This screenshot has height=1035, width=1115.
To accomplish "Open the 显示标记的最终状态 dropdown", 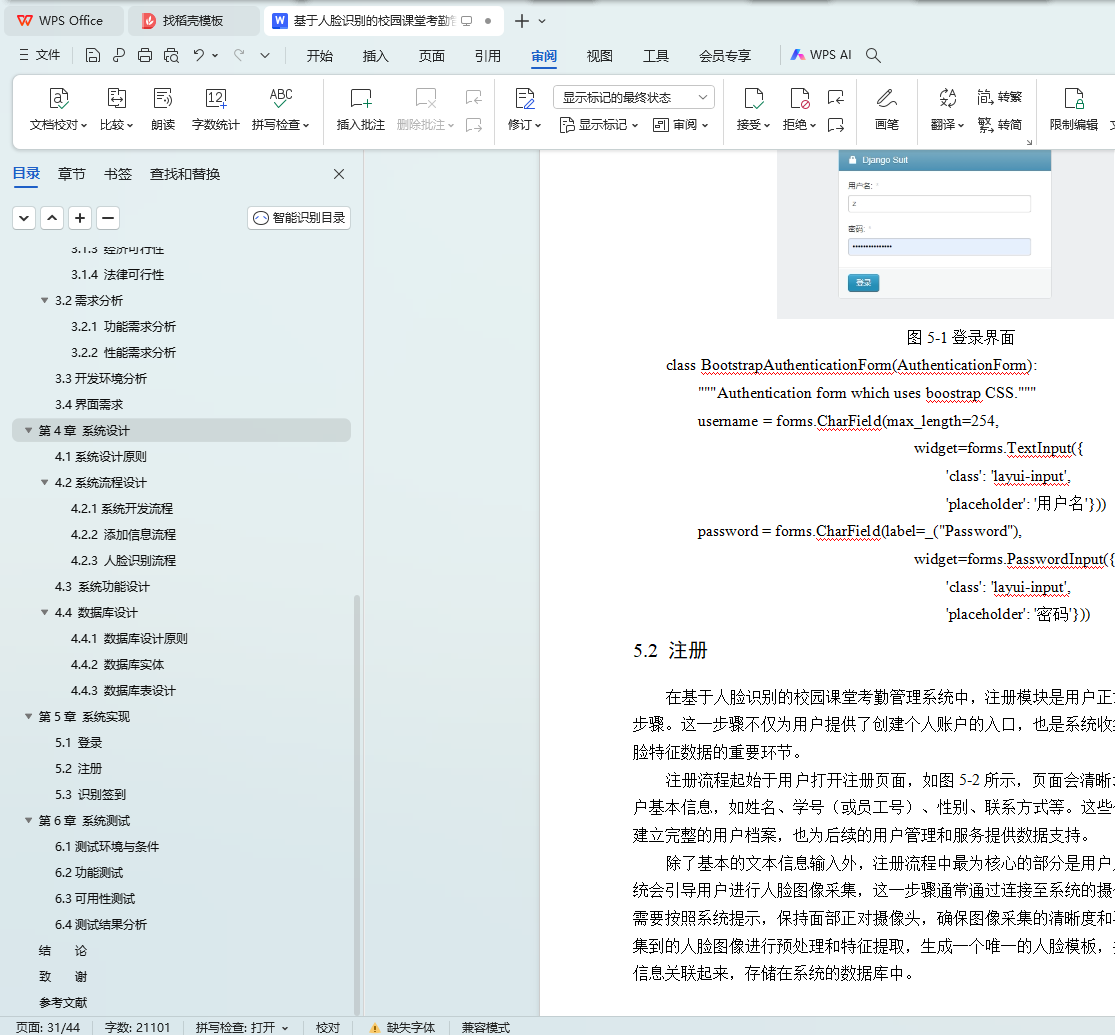I will (x=634, y=97).
